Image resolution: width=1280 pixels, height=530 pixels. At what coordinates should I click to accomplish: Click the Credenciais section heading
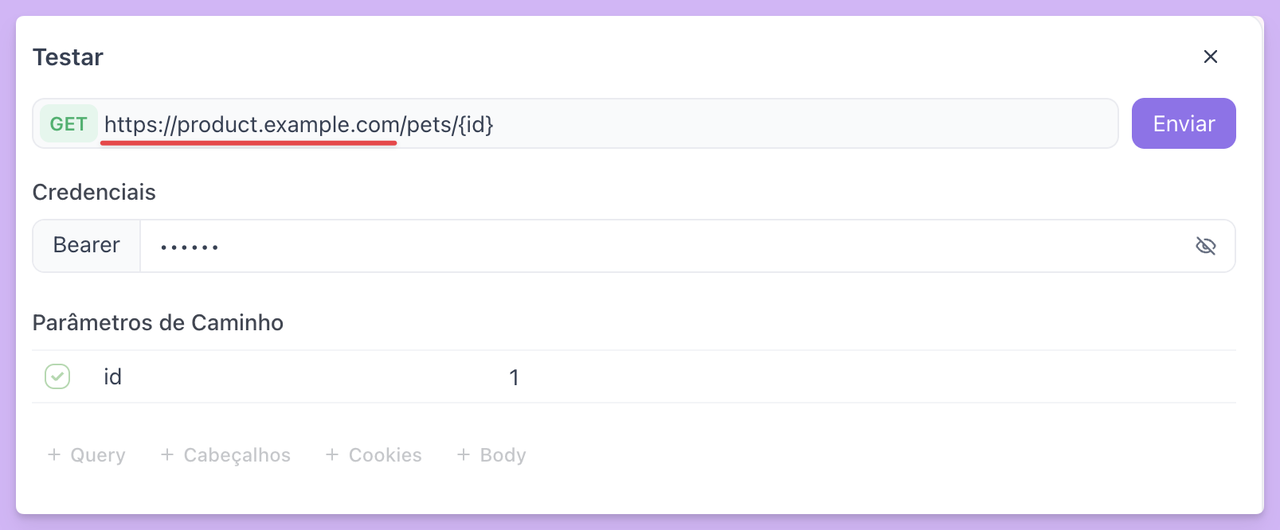coord(94,192)
